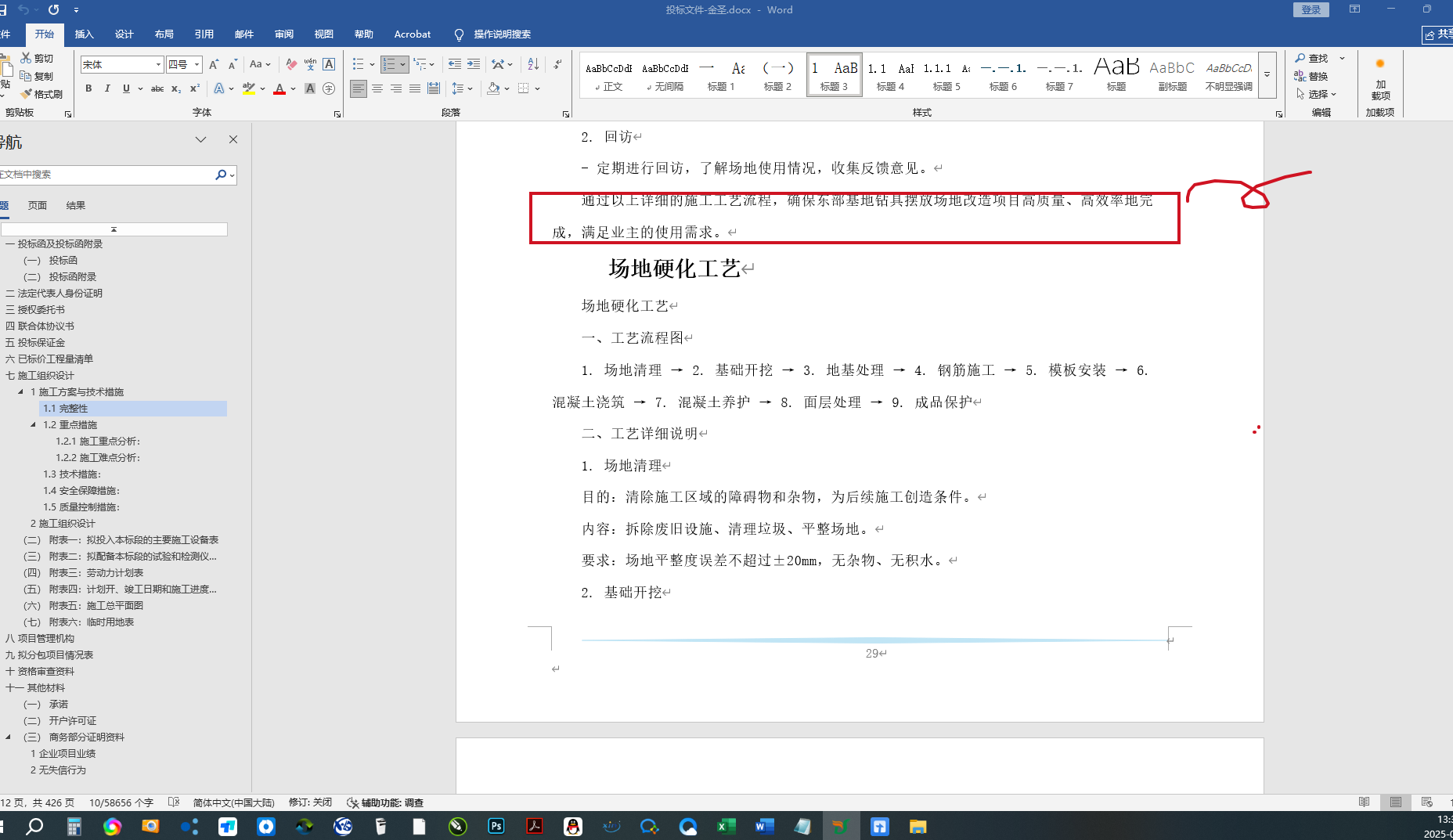1453x840 pixels.
Task: Click the enclosed character (字) icon
Action: pyautogui.click(x=329, y=88)
